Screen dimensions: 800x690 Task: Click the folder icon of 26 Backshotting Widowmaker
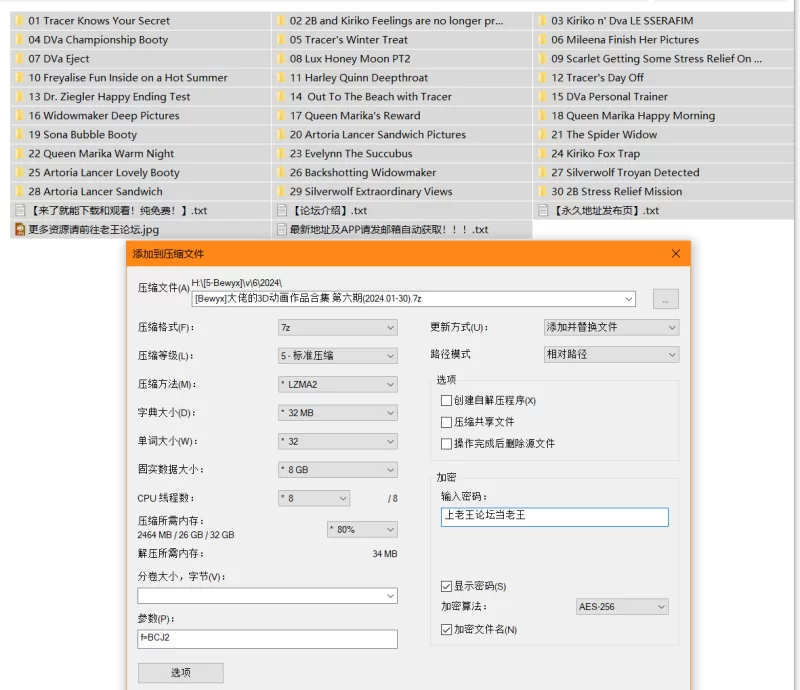[x=281, y=172]
